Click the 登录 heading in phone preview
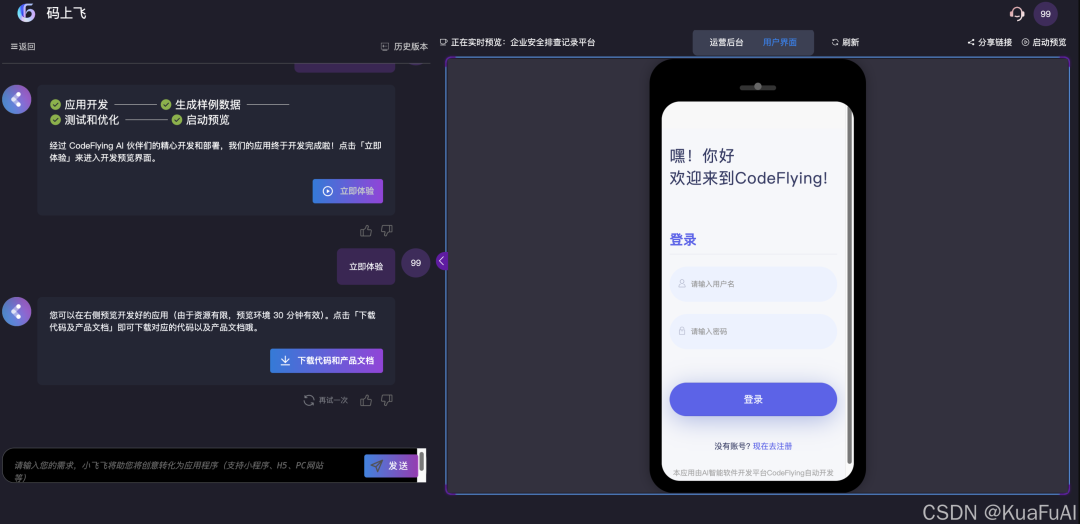The image size is (1080, 524). point(683,240)
